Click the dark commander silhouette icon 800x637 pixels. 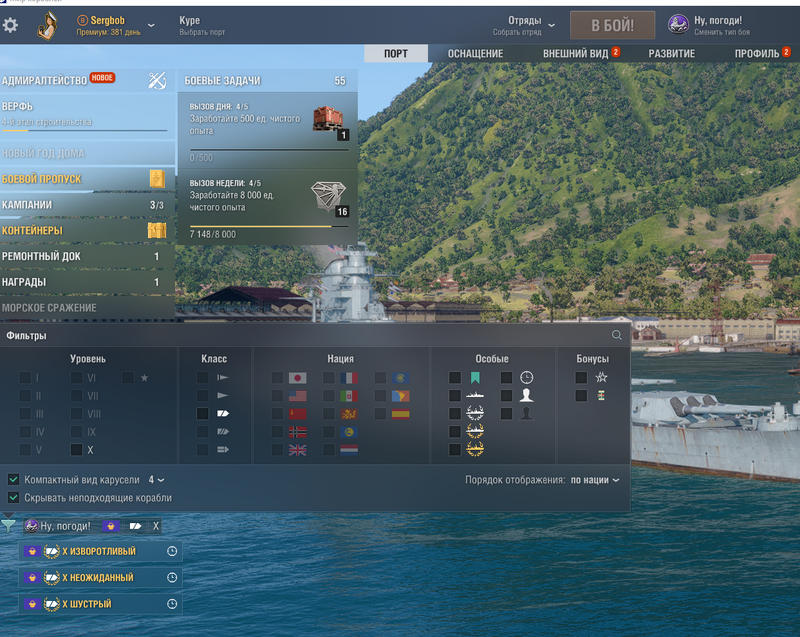coord(527,413)
